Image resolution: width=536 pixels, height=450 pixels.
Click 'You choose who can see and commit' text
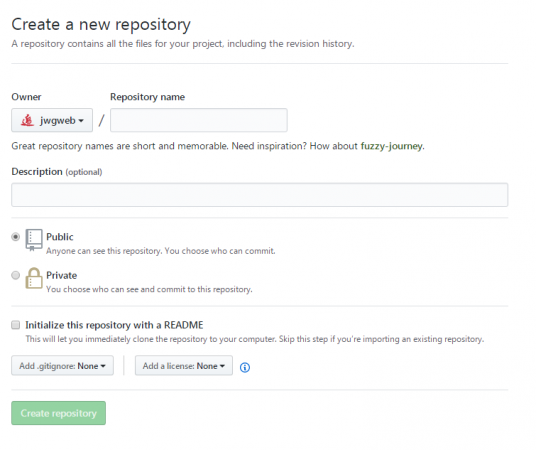[149, 289]
